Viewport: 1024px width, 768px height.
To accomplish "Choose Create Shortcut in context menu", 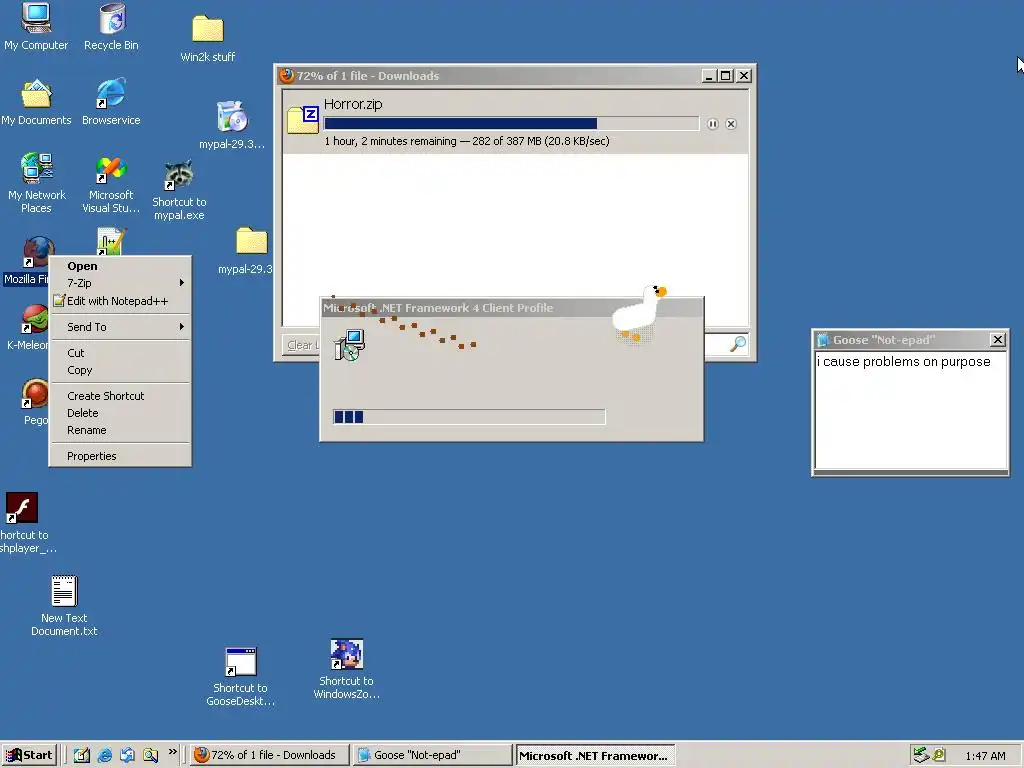I will (120, 396).
